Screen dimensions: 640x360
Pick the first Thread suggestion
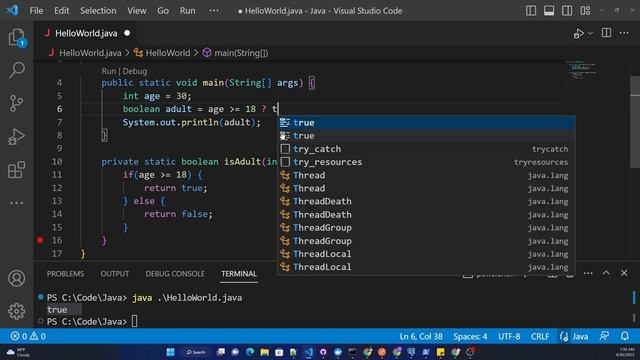427,175
